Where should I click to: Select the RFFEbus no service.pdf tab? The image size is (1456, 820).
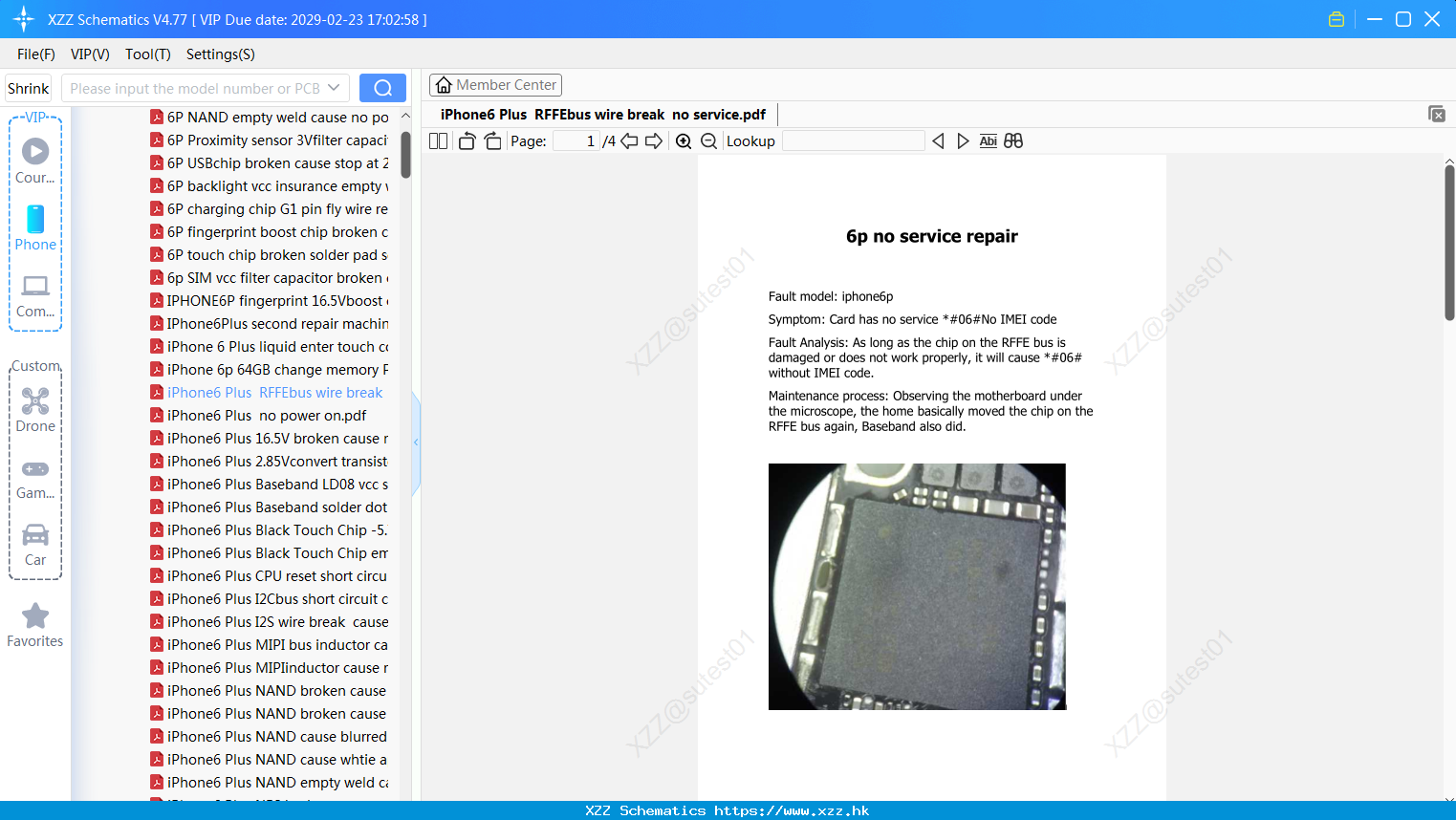pyautogui.click(x=602, y=115)
